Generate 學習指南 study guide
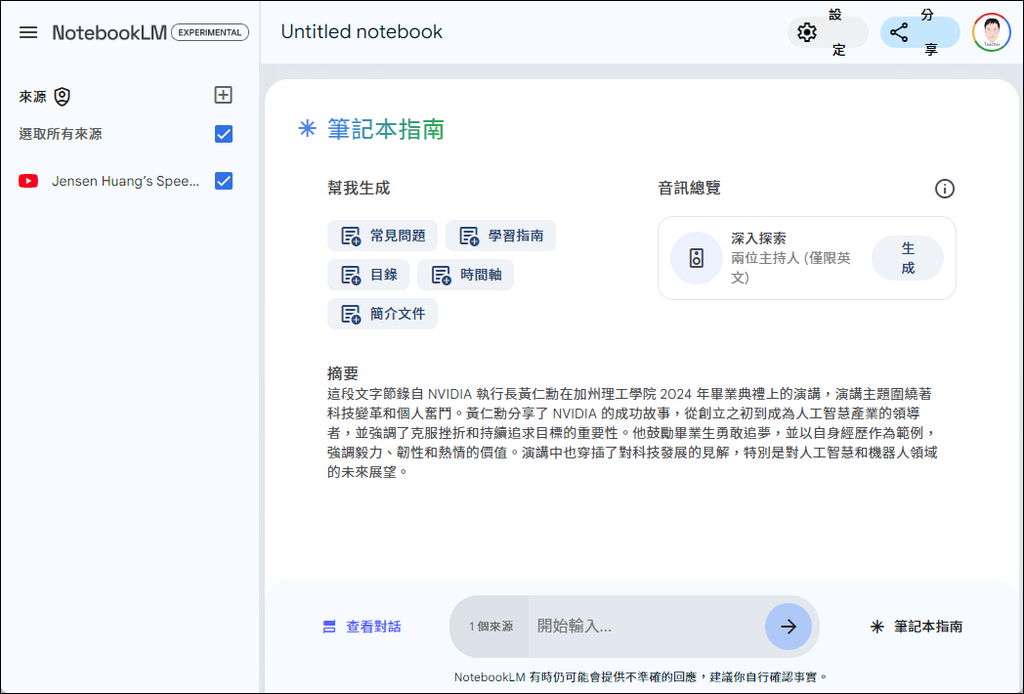 (x=500, y=236)
